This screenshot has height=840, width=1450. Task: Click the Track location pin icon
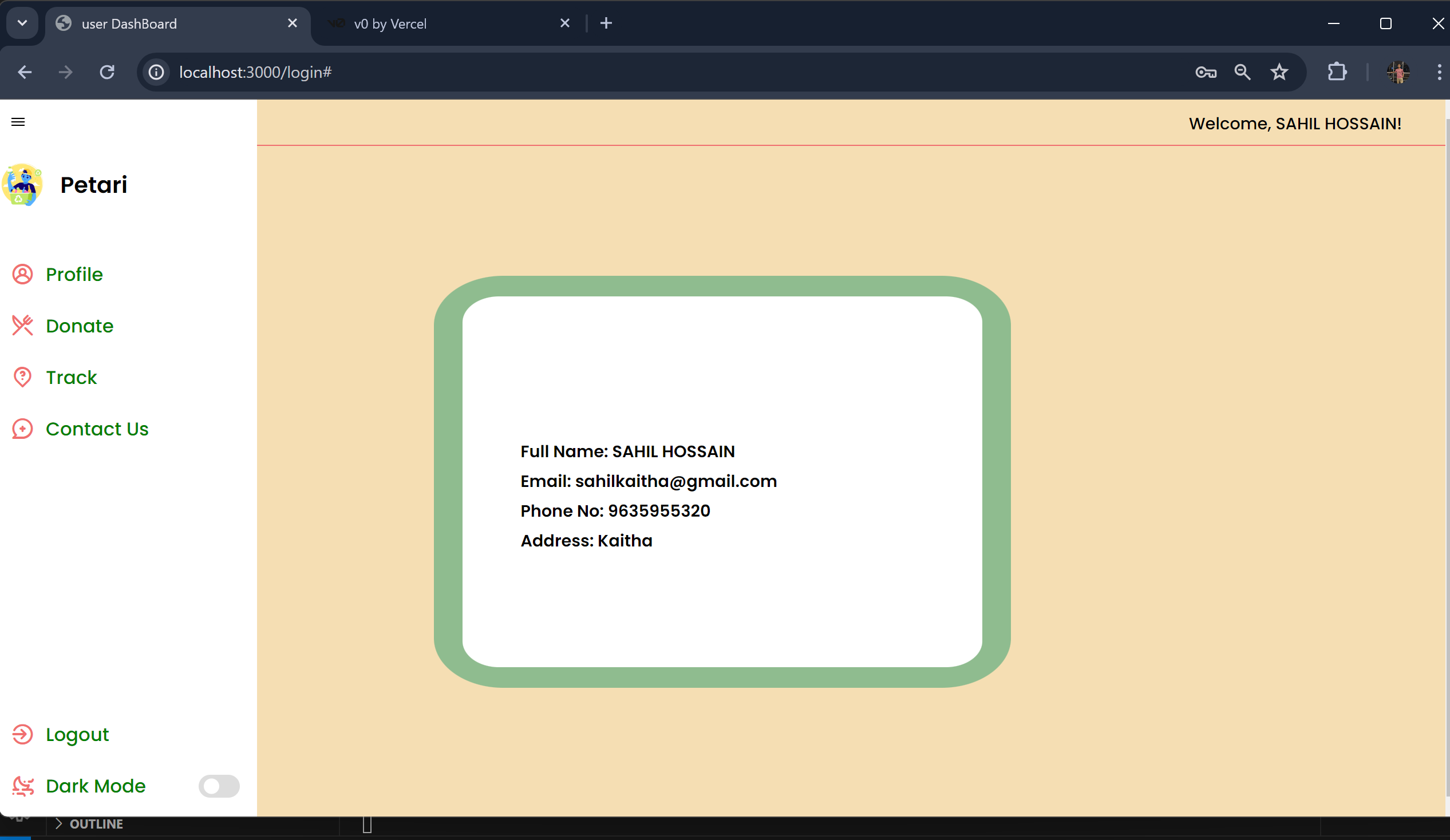pyautogui.click(x=22, y=378)
